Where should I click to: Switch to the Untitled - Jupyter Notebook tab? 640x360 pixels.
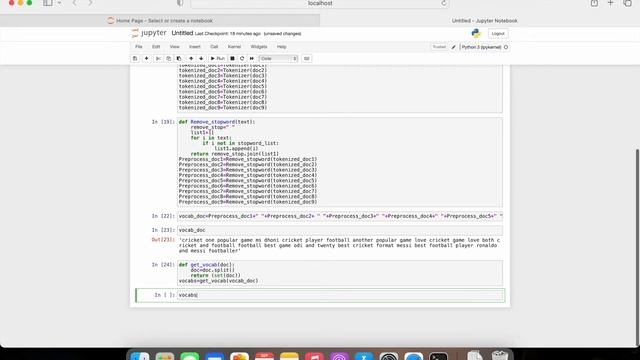484,20
